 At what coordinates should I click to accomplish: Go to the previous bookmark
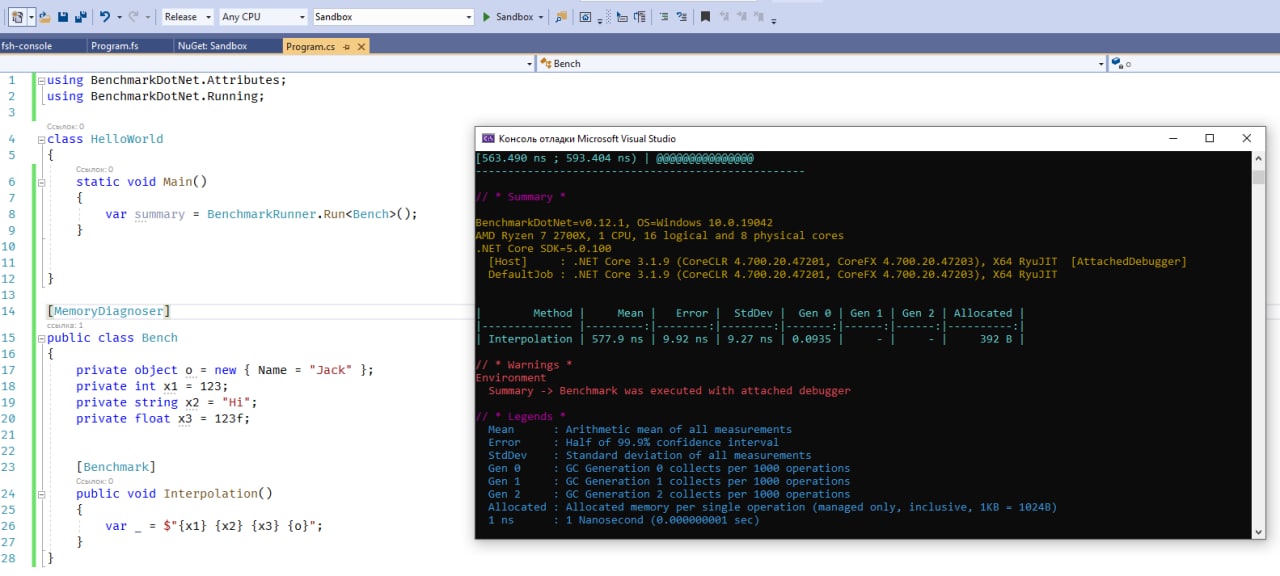tap(725, 16)
